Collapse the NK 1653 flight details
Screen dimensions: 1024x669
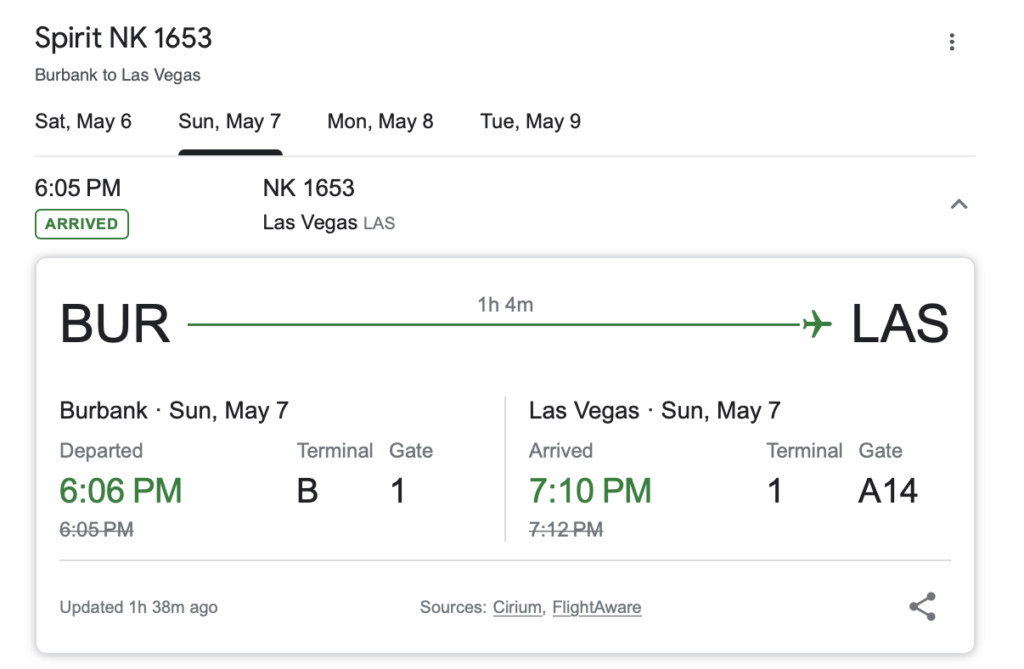959,203
